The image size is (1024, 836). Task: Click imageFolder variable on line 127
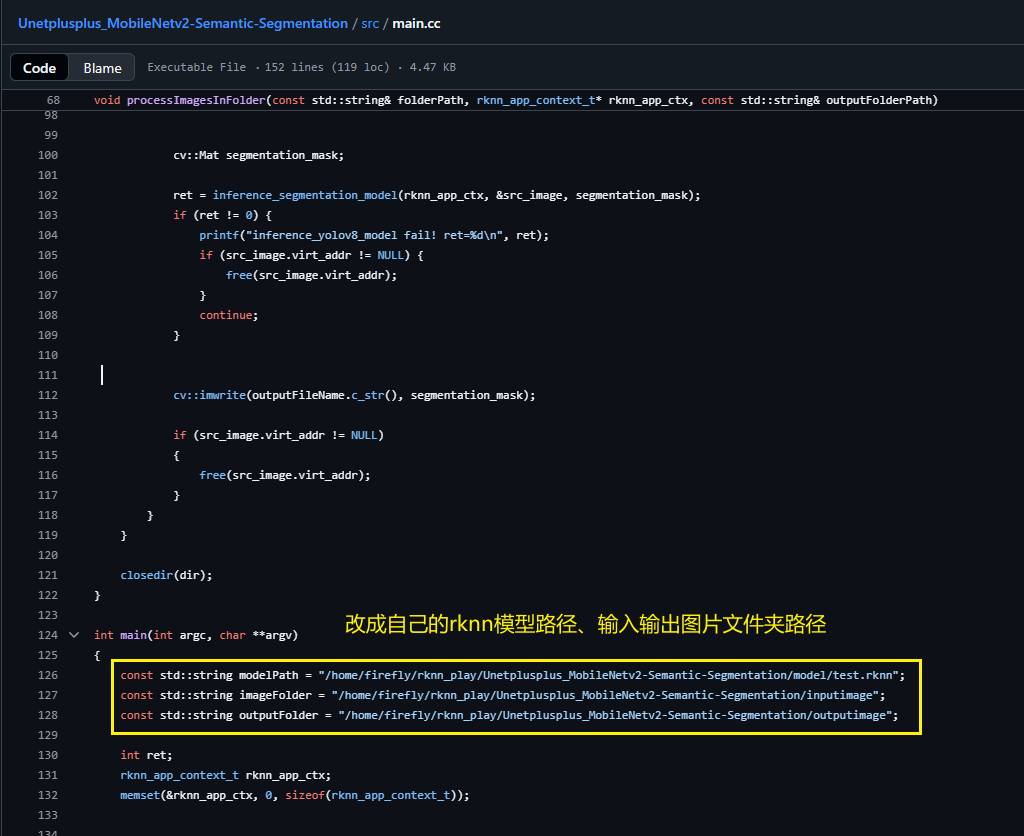pyautogui.click(x=275, y=695)
